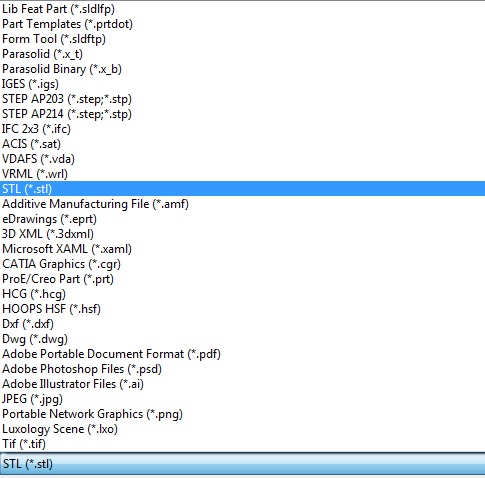The image size is (485, 478).
Task: Open the Save as type combo box
Action: [242, 464]
